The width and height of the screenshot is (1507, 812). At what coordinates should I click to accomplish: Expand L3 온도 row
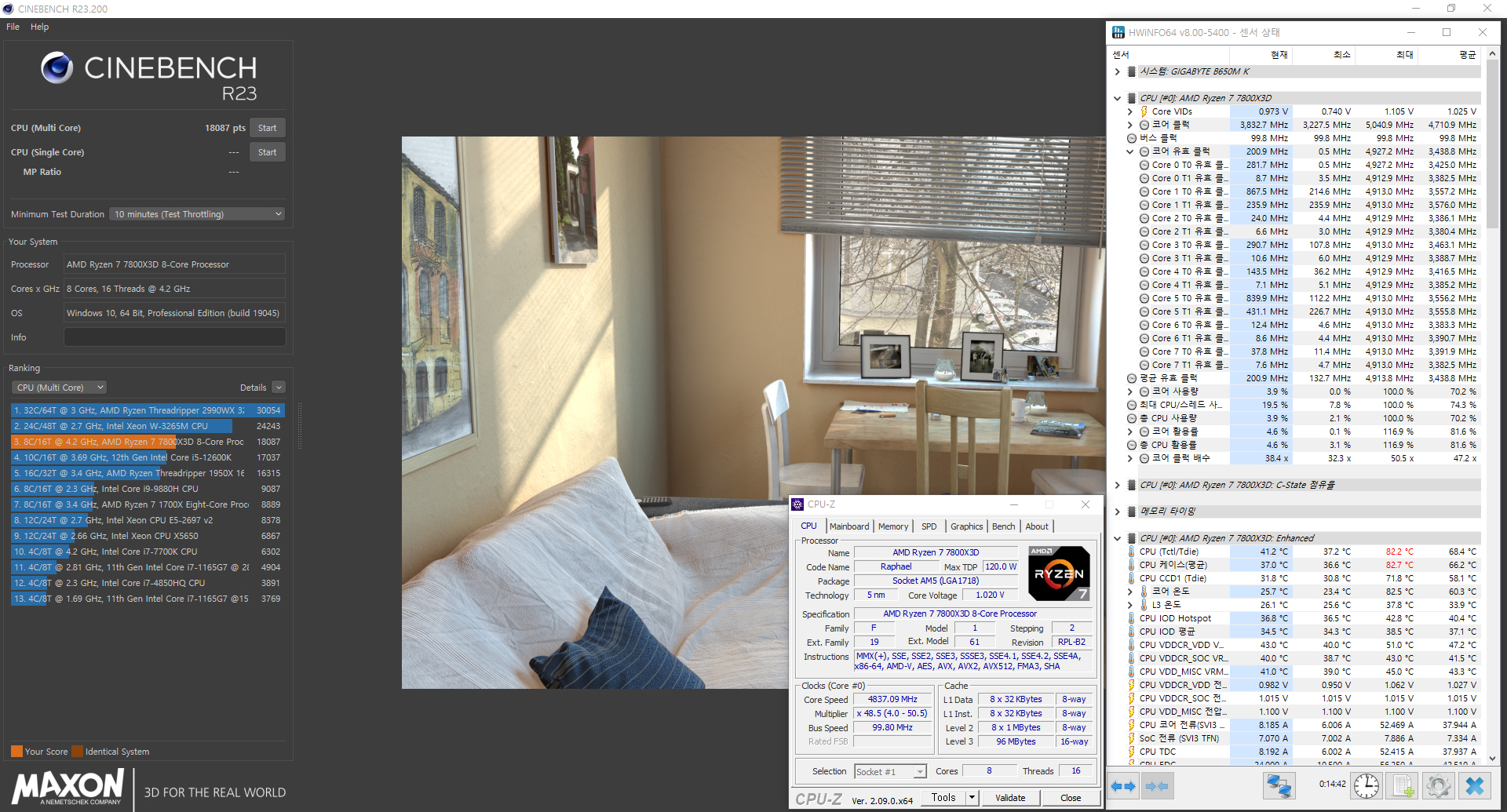point(1130,605)
